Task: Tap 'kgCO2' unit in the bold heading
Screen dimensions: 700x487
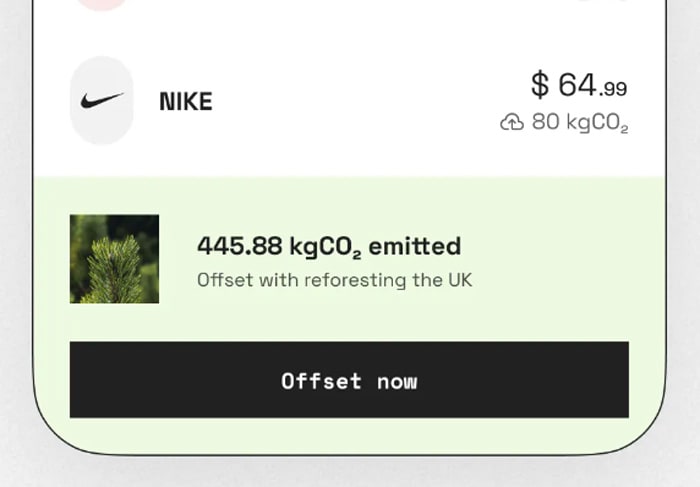Action: tap(325, 247)
